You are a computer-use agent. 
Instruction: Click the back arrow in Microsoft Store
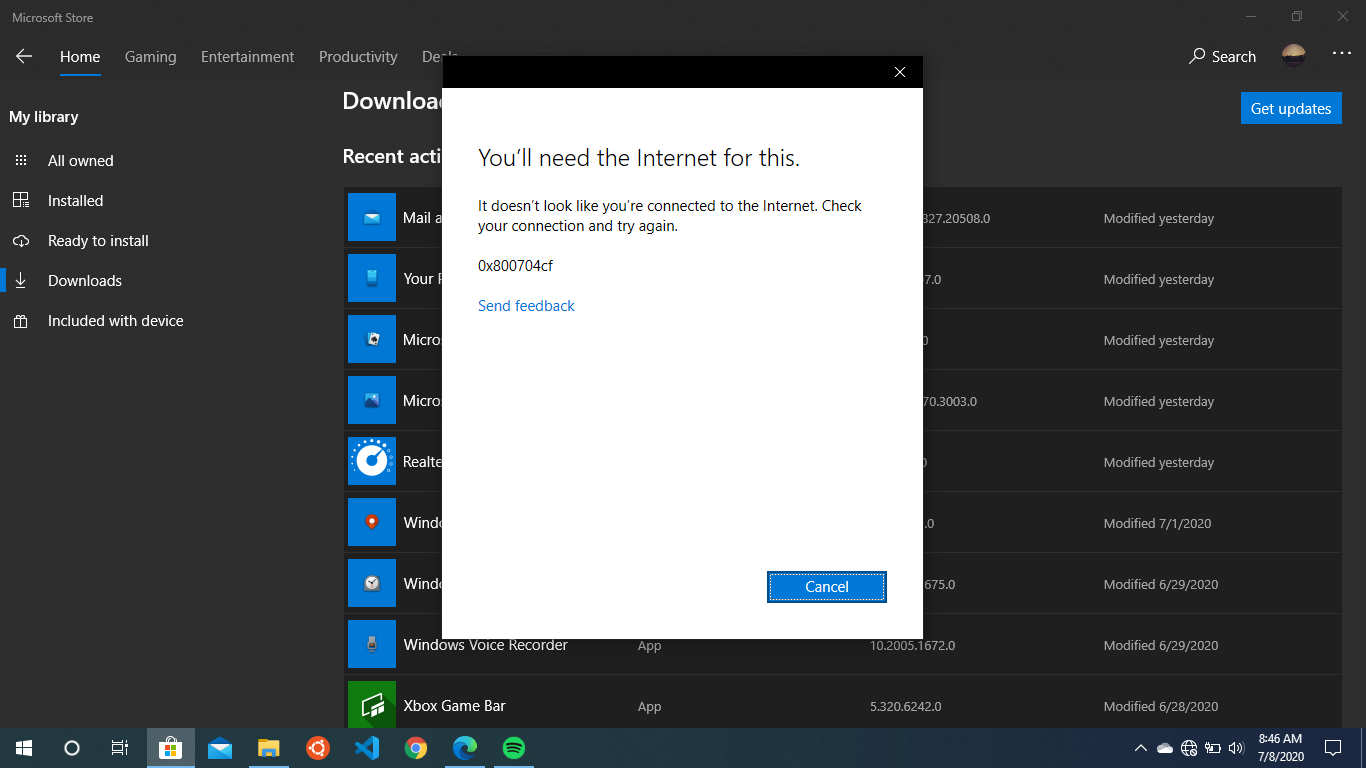(24, 57)
